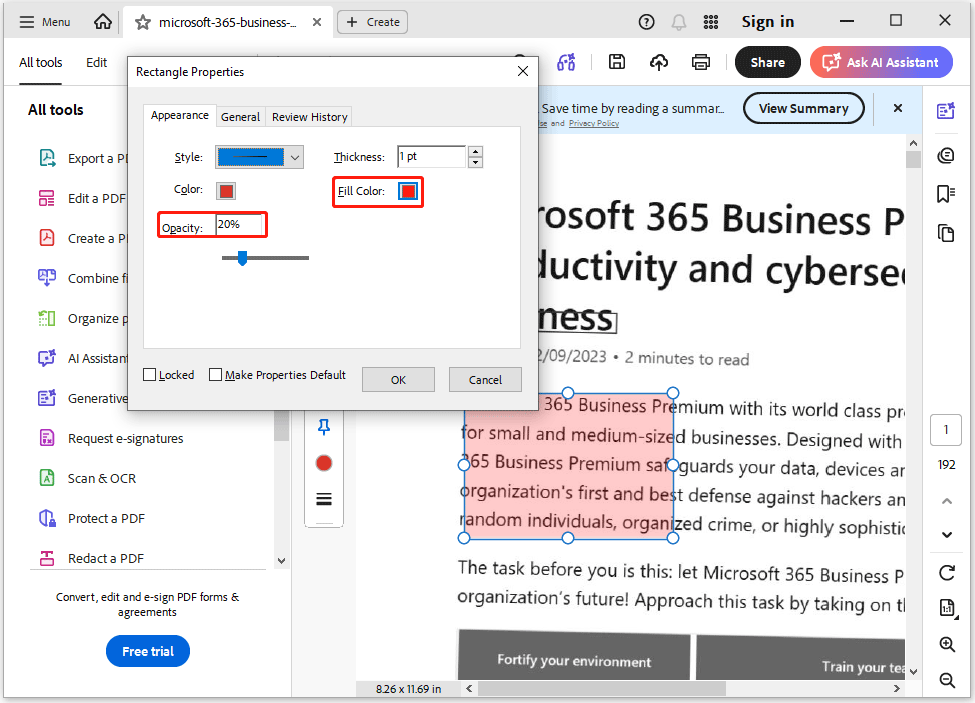Open the Help question mark icon

click(x=647, y=22)
